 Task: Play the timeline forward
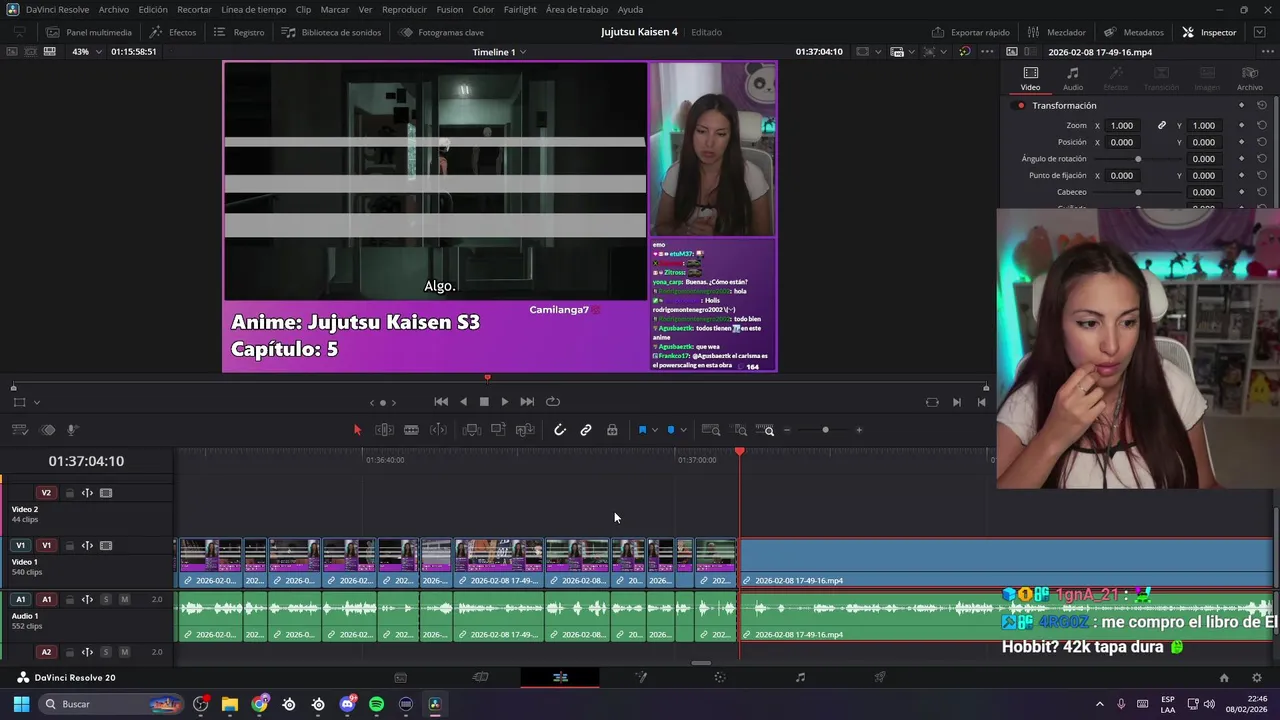(x=504, y=402)
